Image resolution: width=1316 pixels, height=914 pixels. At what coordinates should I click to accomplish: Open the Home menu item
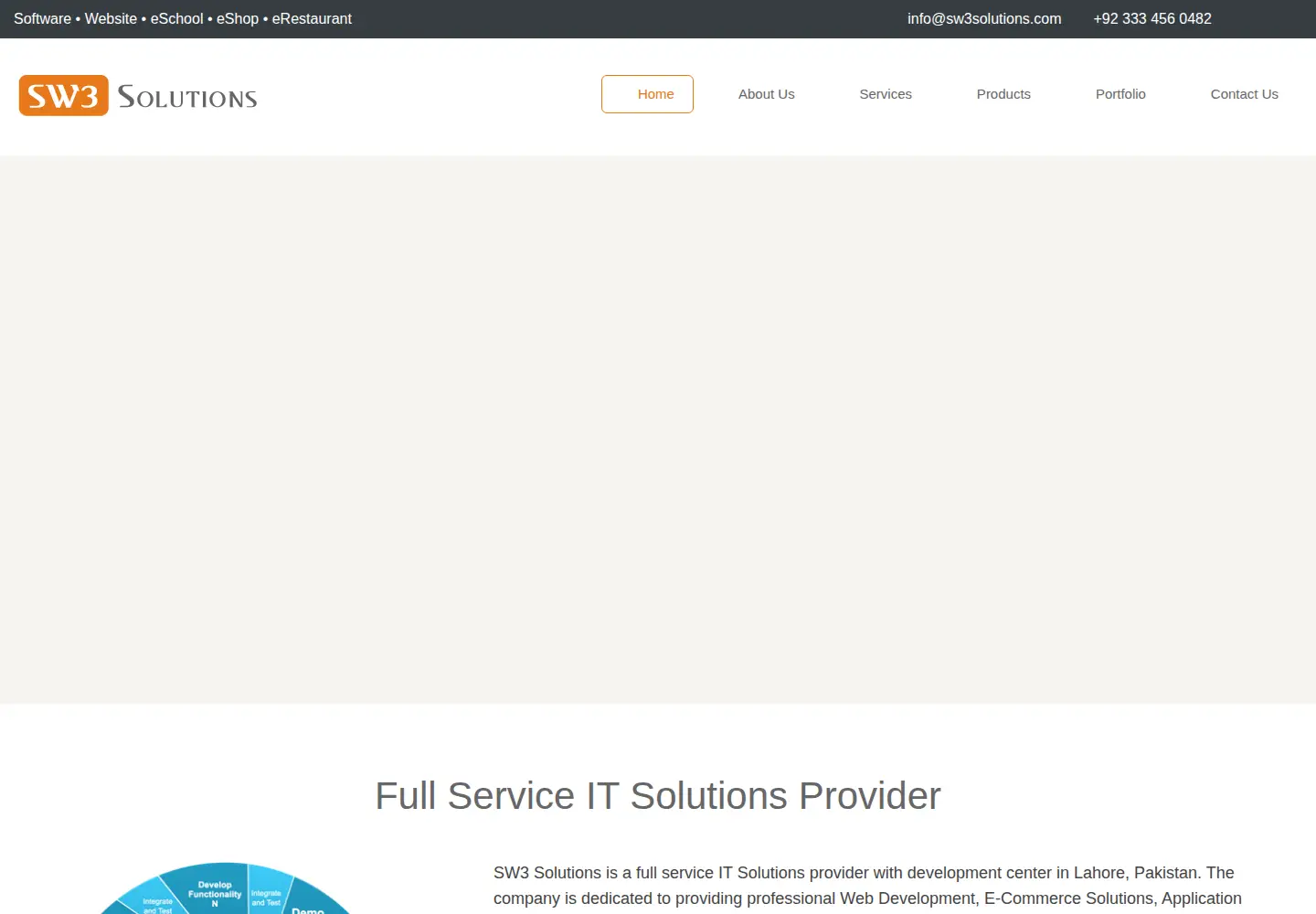pyautogui.click(x=647, y=94)
